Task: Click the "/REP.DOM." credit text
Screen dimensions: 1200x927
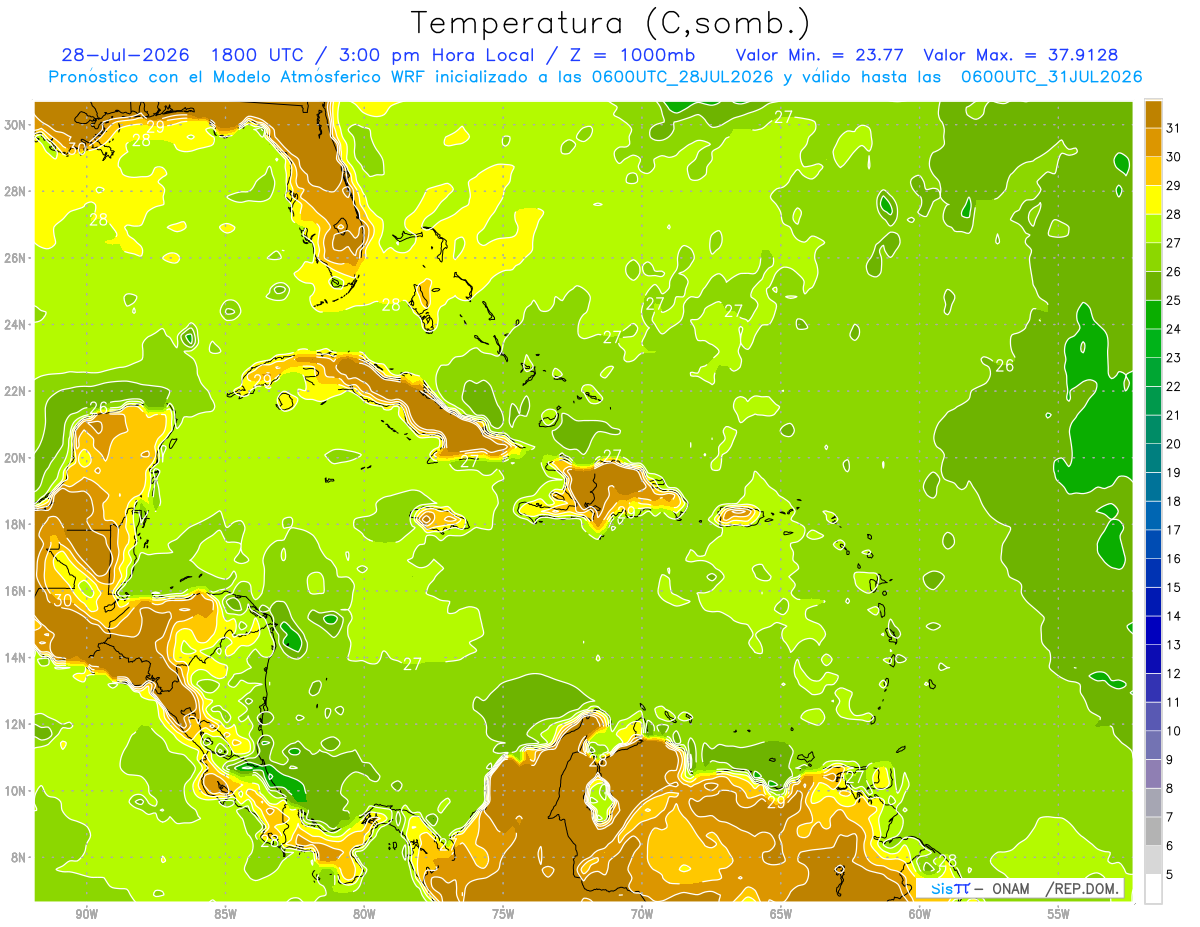Action: click(x=1083, y=889)
